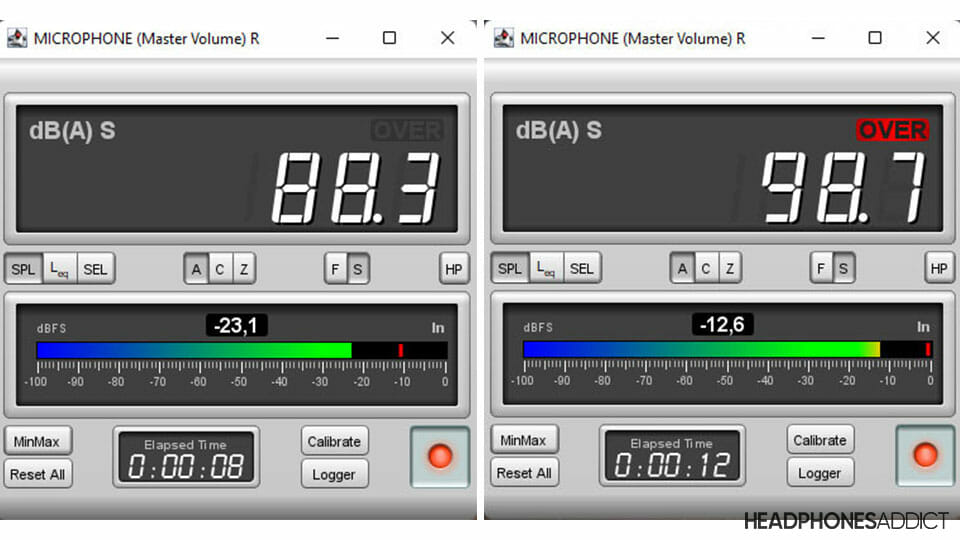Select SPL mode in the left window
960x540 pixels.
[23, 269]
